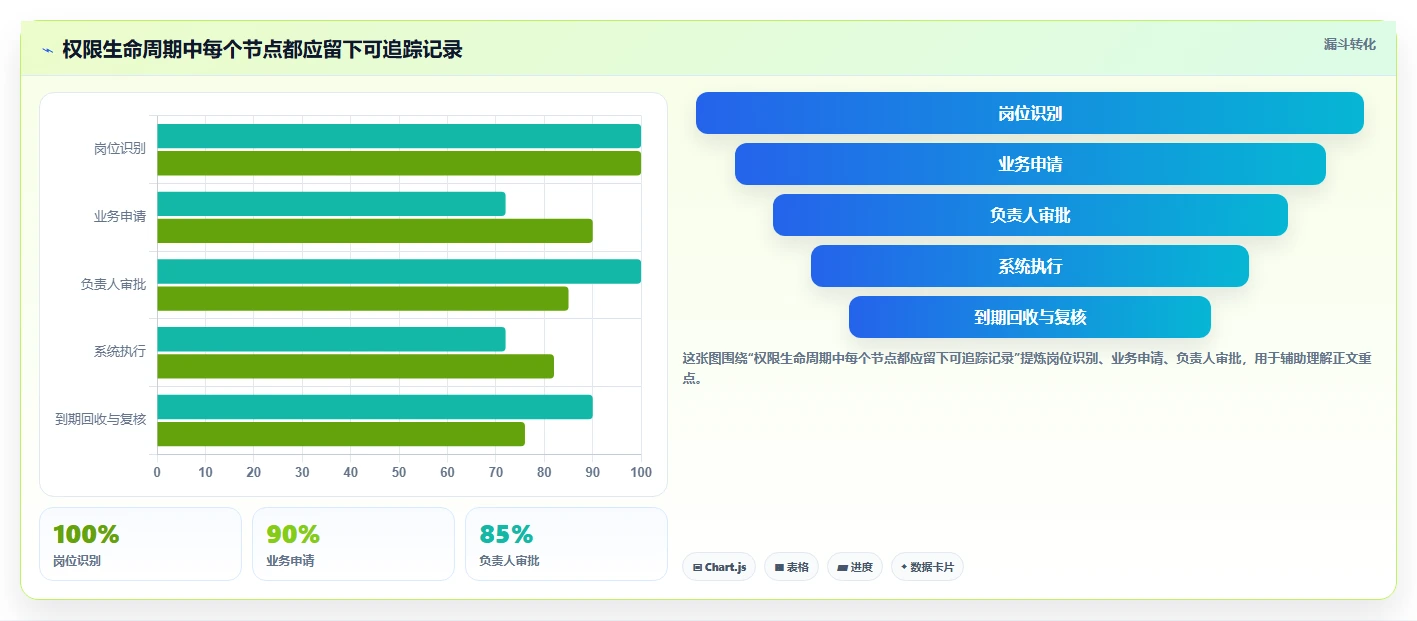Click the 表格 tag chip

pyautogui.click(x=791, y=567)
